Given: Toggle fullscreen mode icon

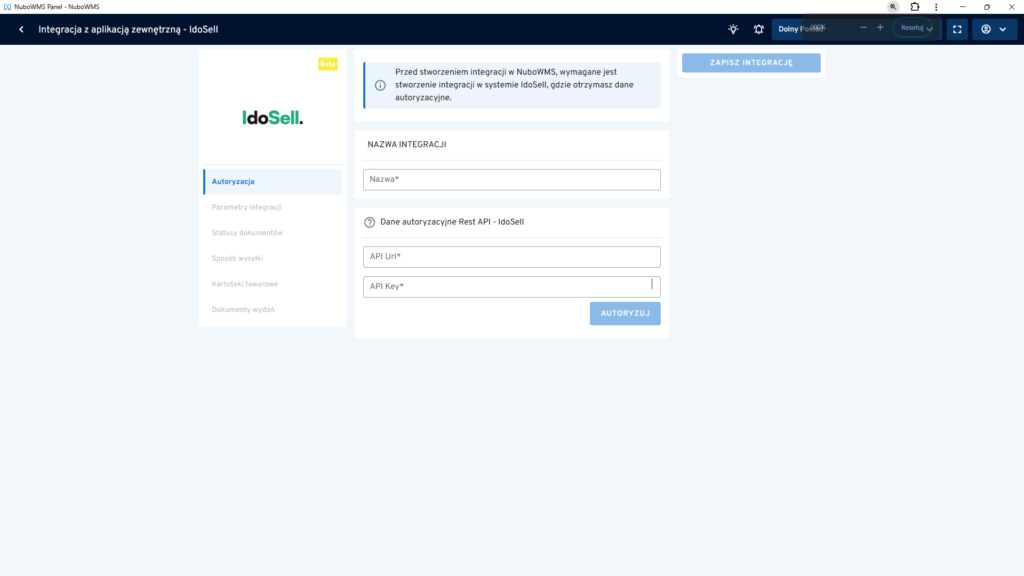Looking at the screenshot, I should click(957, 29).
